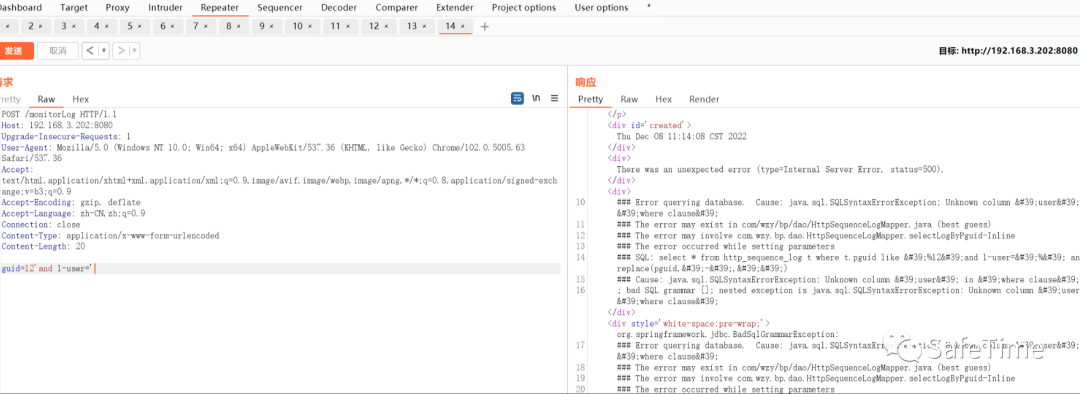Viewport: 1080px width, 394px height.
Task: Switch request view to Raw
Action: coord(47,99)
